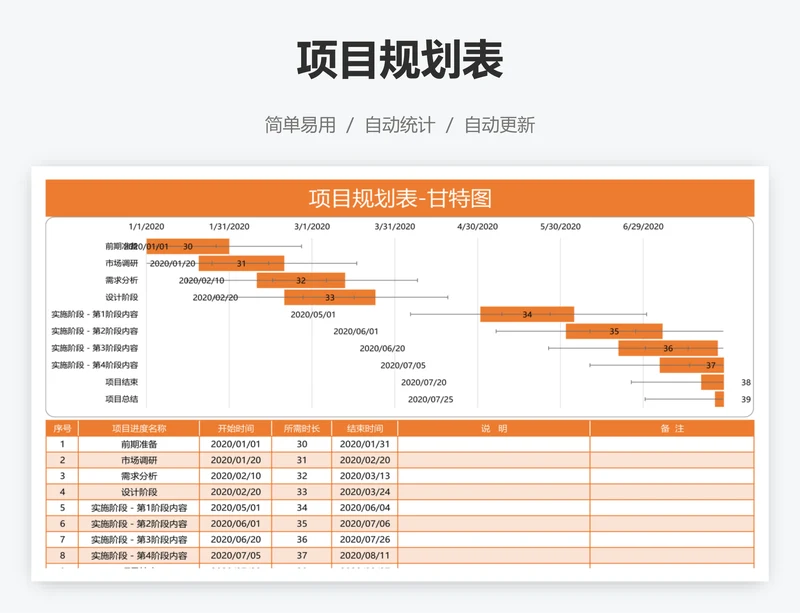Click the end time cell 2020/03/24
Image resolution: width=800 pixels, height=613 pixels.
point(365,492)
